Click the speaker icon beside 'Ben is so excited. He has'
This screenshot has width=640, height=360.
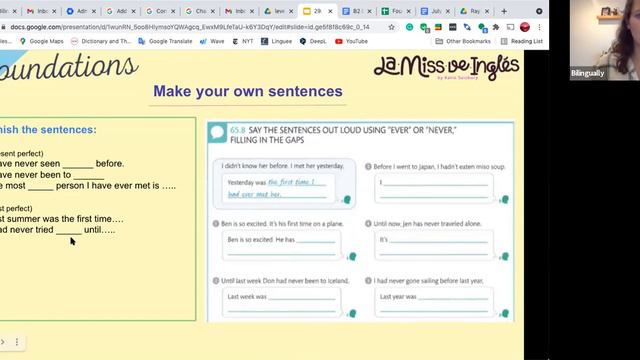click(352, 256)
